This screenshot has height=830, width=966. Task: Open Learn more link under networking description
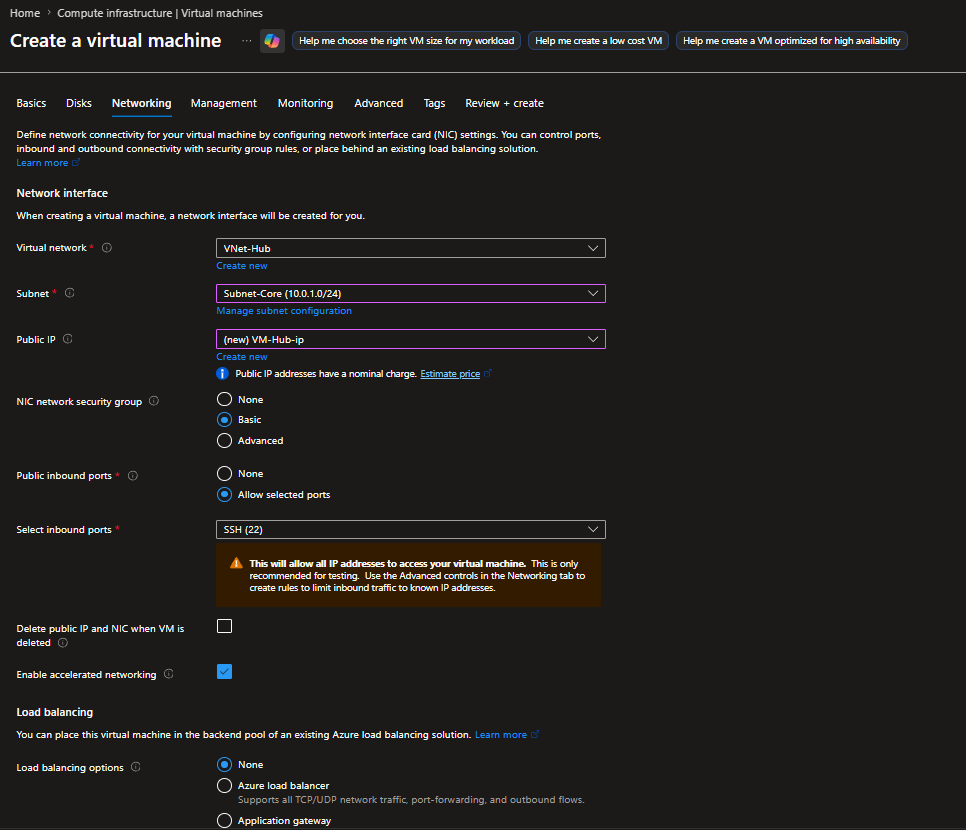(x=43, y=163)
